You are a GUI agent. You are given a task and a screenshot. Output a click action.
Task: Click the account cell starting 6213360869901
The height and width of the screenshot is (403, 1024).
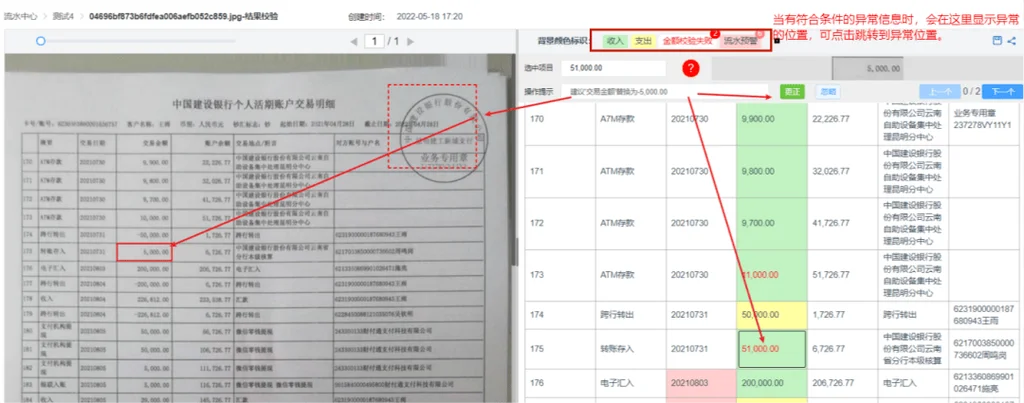tap(983, 383)
